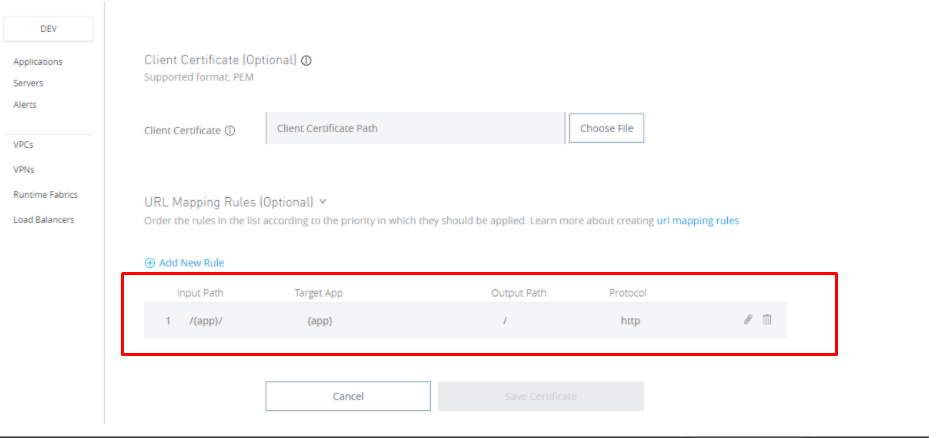Open the DEV environment selector
Image resolution: width=938 pixels, height=438 pixels.
coord(48,28)
